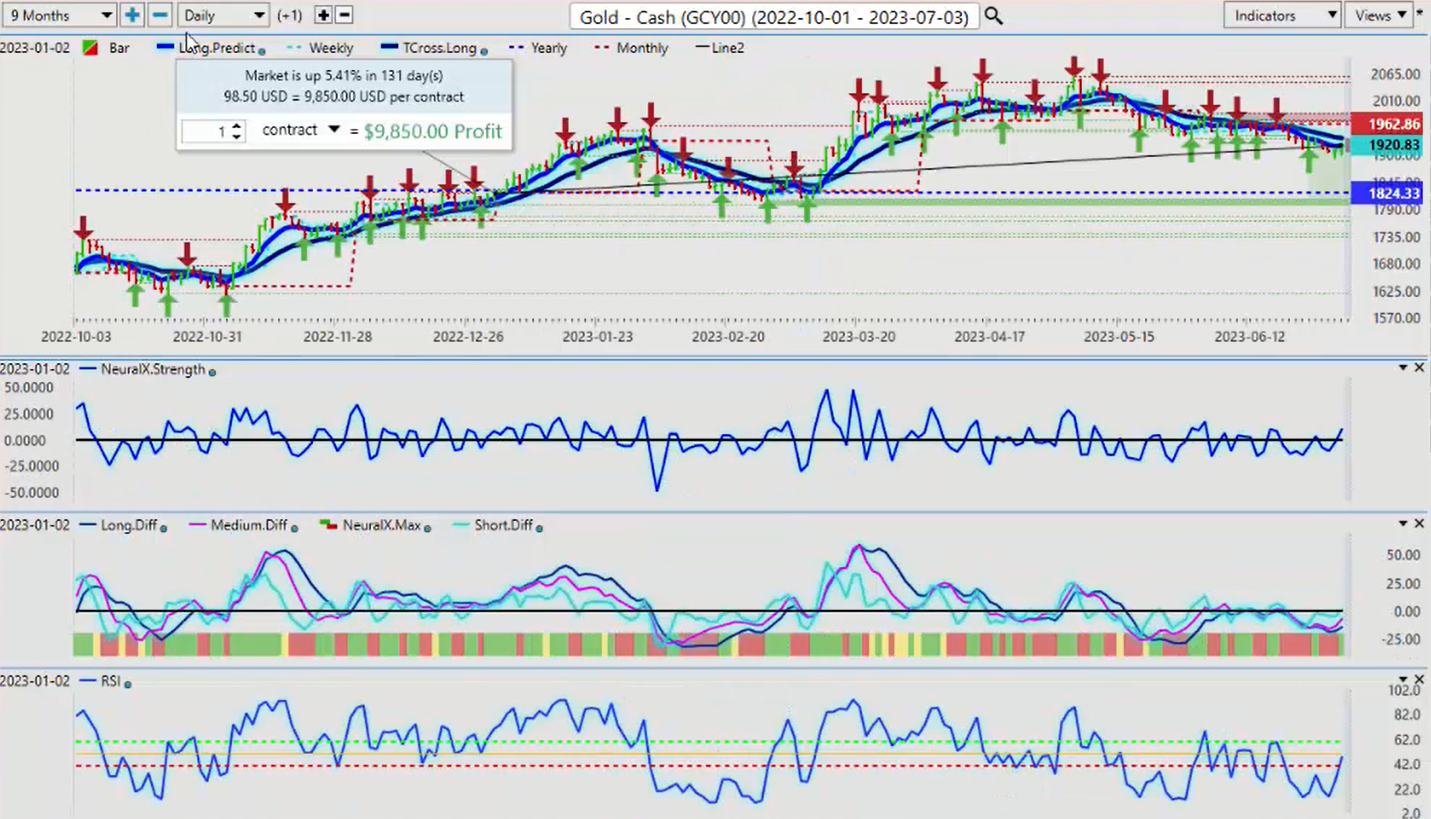
Task: Increase contract quantity with up stepper arrow
Action: click(x=236, y=126)
